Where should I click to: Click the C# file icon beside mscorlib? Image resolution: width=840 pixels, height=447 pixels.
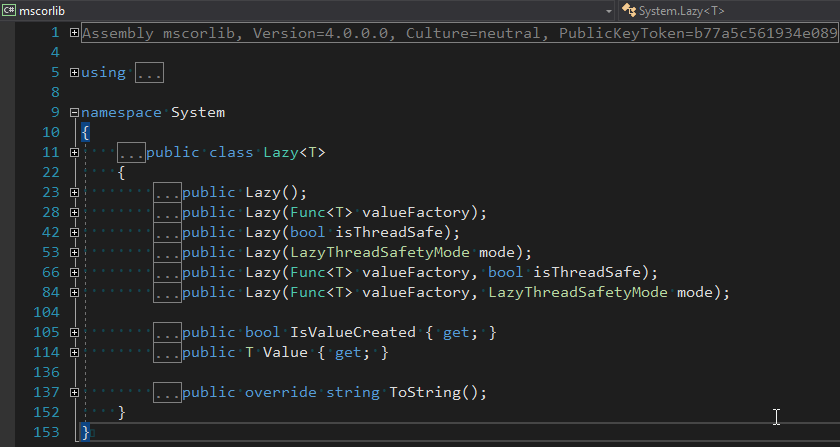(9, 10)
